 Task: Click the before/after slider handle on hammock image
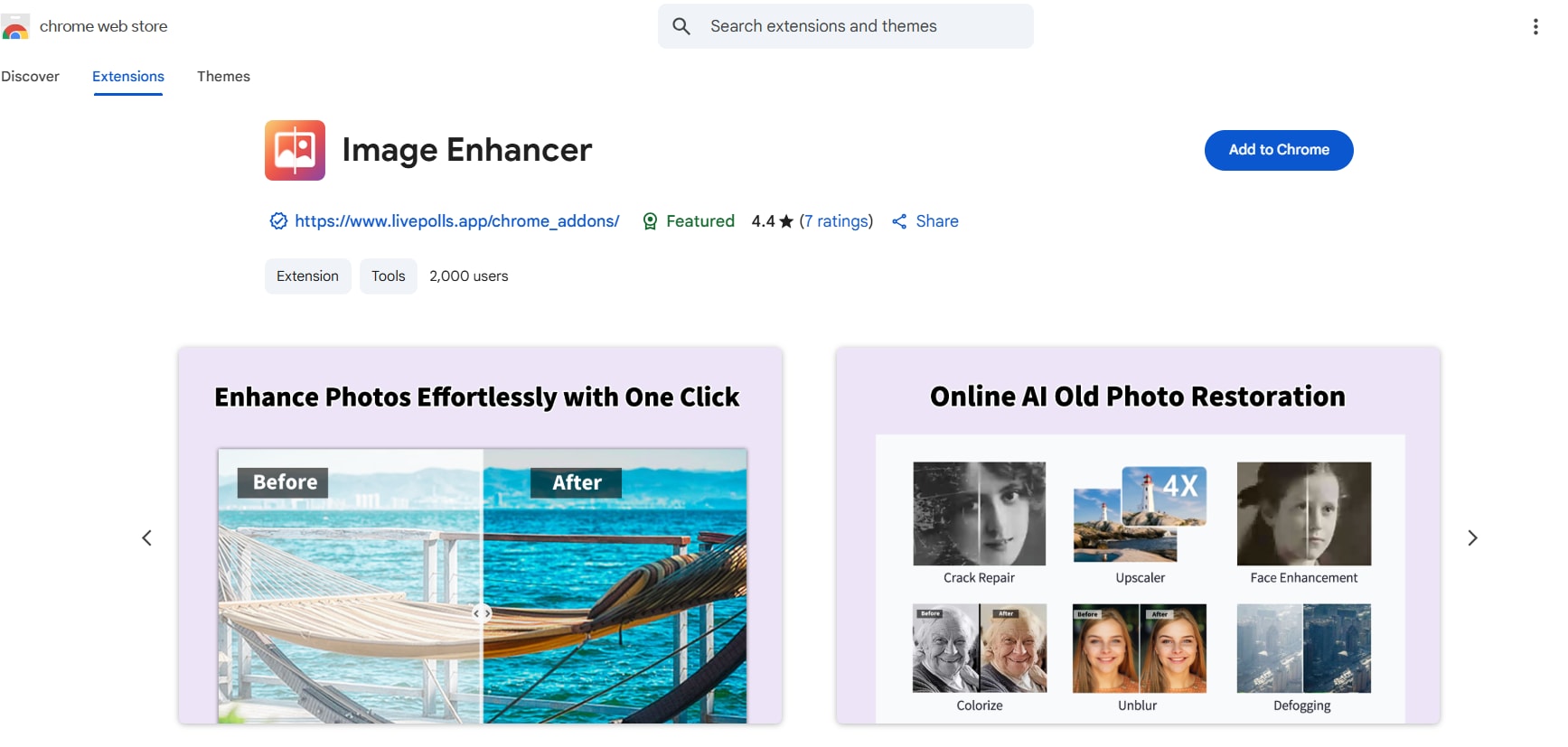(x=482, y=613)
